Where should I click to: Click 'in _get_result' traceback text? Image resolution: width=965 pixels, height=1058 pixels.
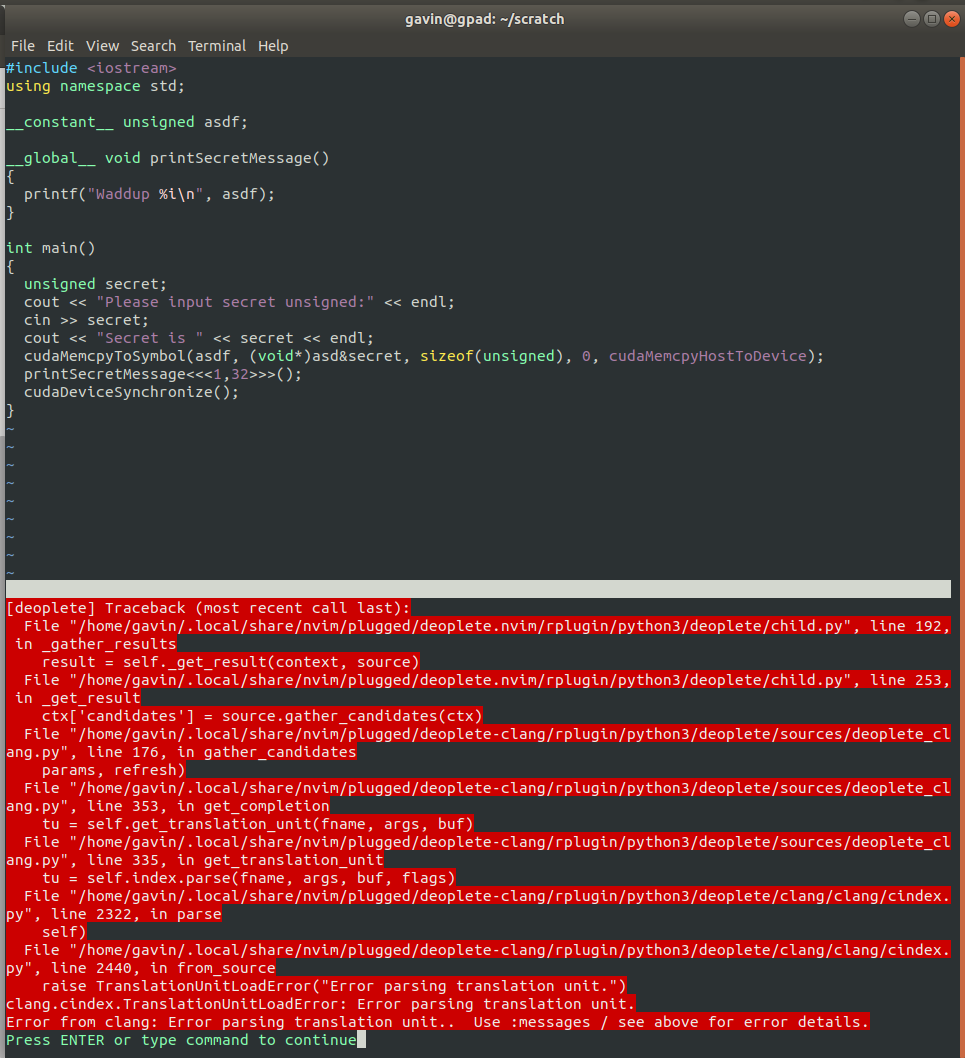78,698
